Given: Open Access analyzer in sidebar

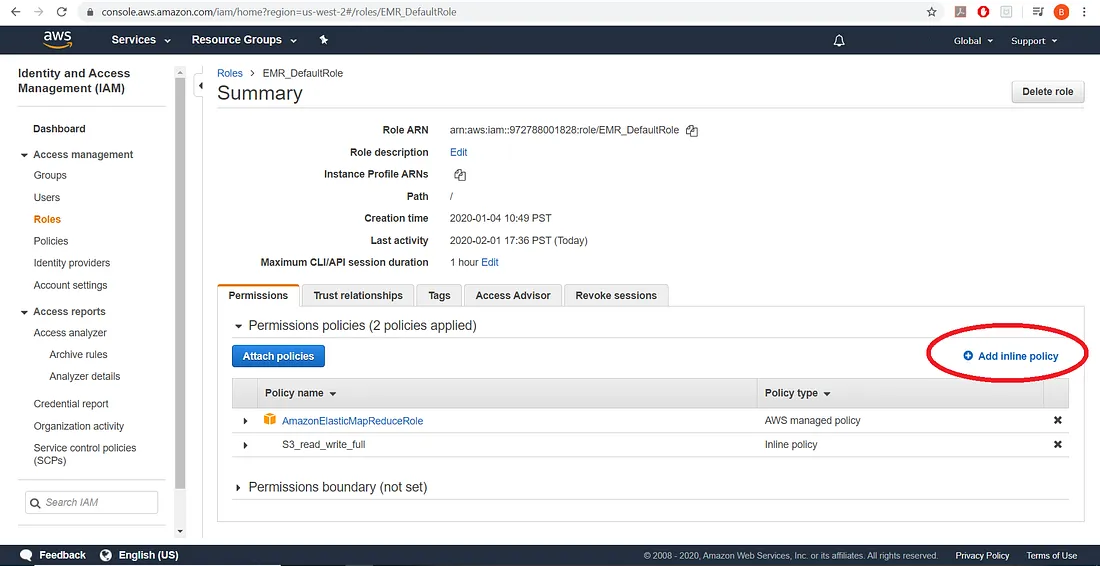Looking at the screenshot, I should click(70, 333).
